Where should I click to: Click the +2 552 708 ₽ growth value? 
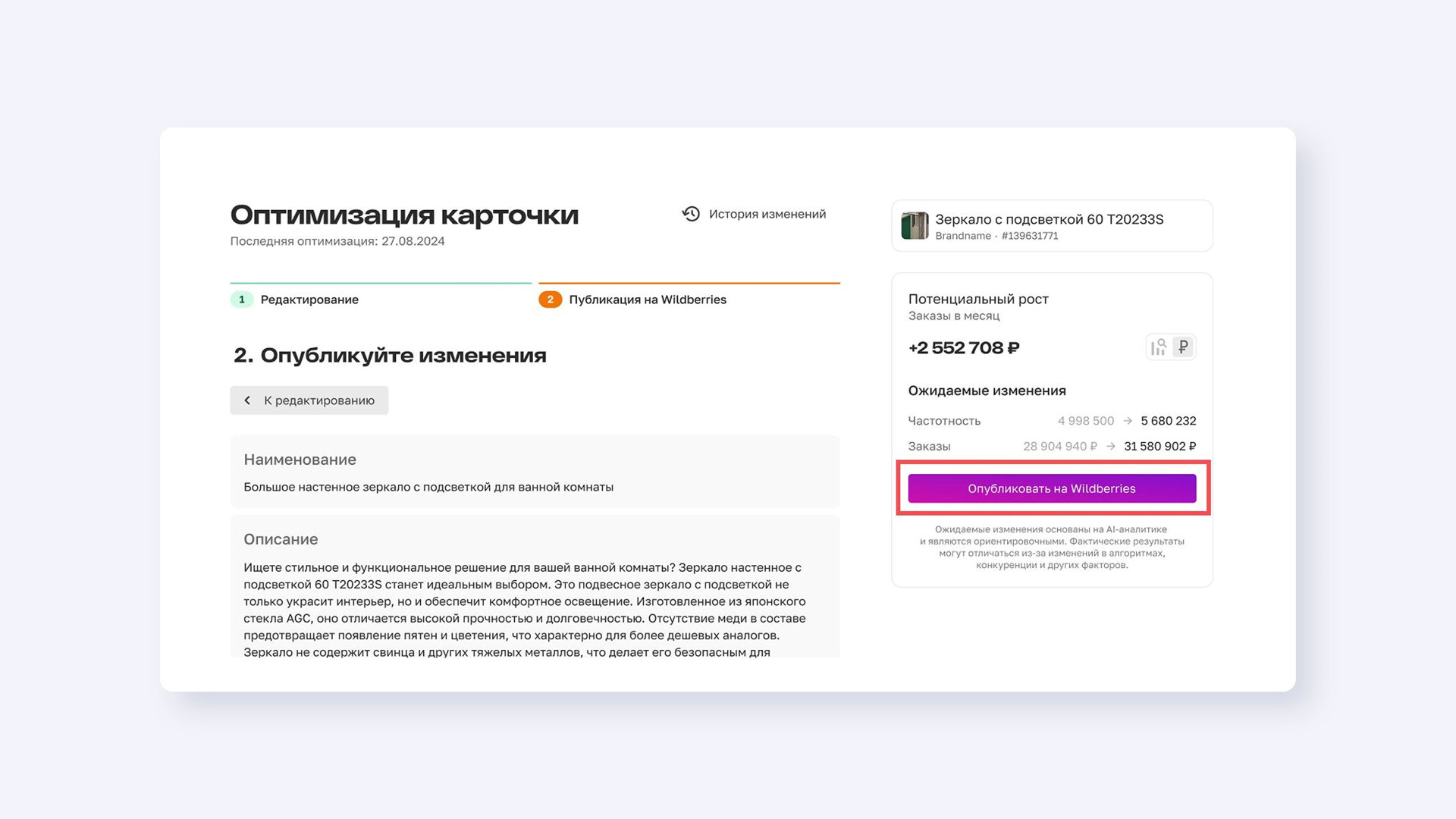pyautogui.click(x=964, y=348)
